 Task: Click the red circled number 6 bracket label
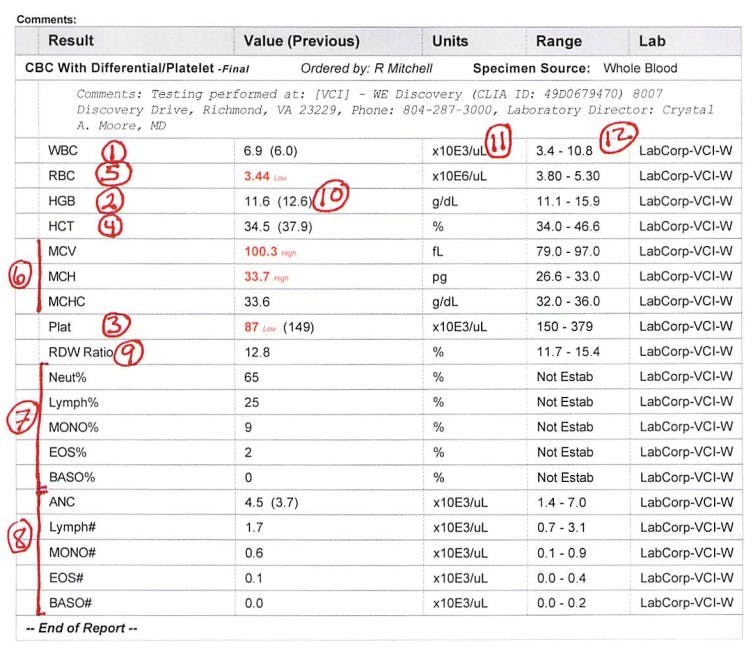point(20,276)
